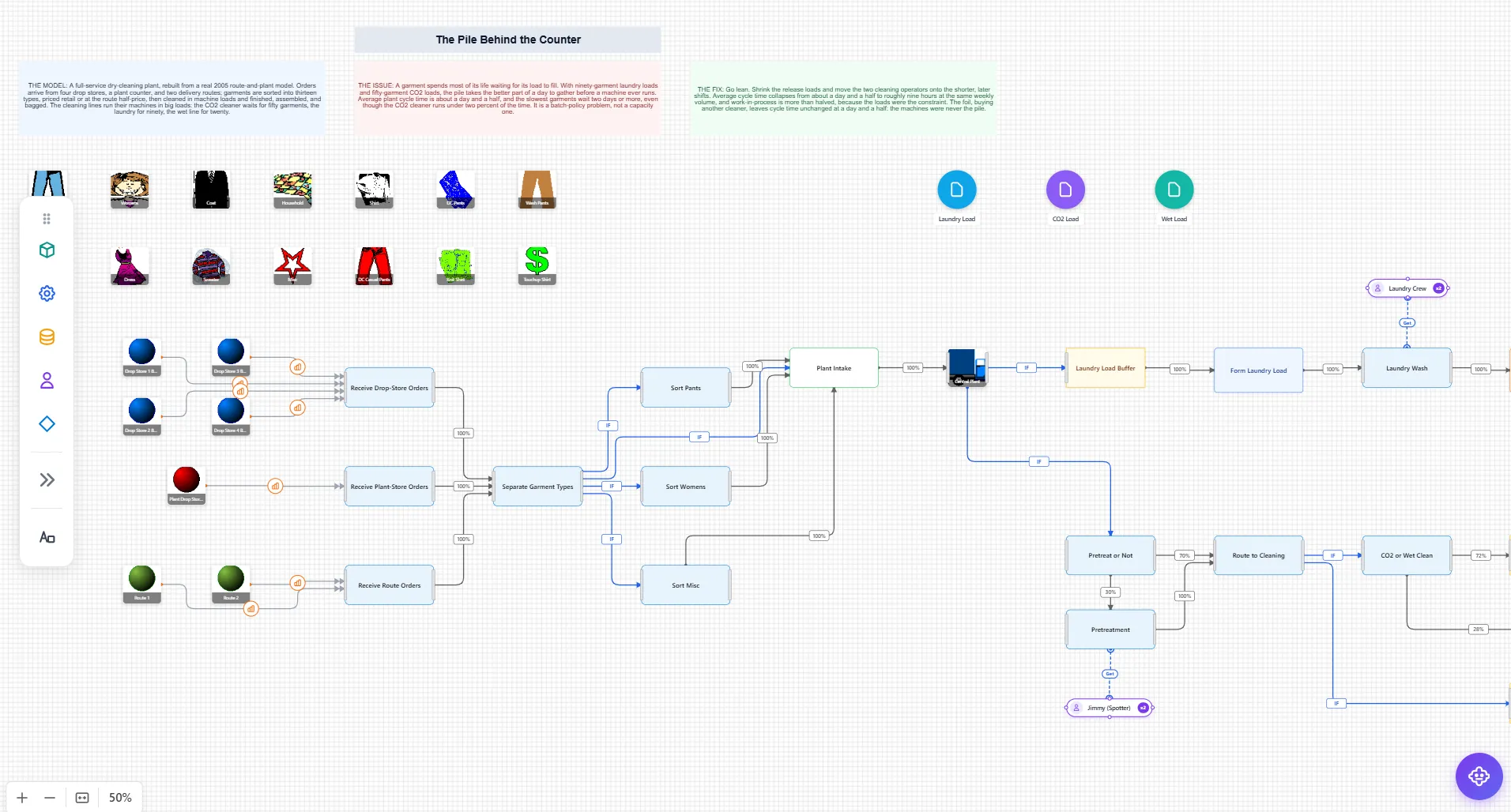Select the Receive Route Orders activity
1511x812 pixels.
(x=390, y=585)
